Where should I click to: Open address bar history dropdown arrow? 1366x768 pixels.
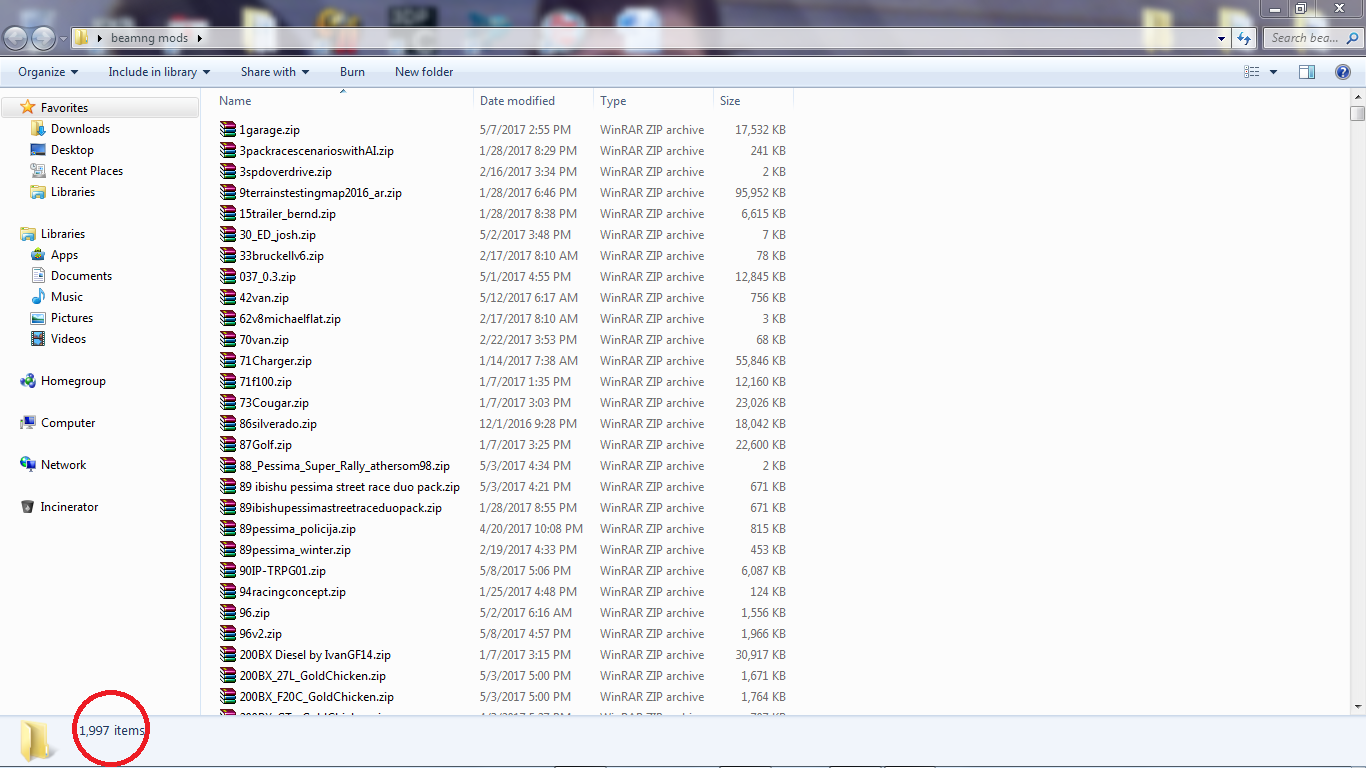point(1222,38)
